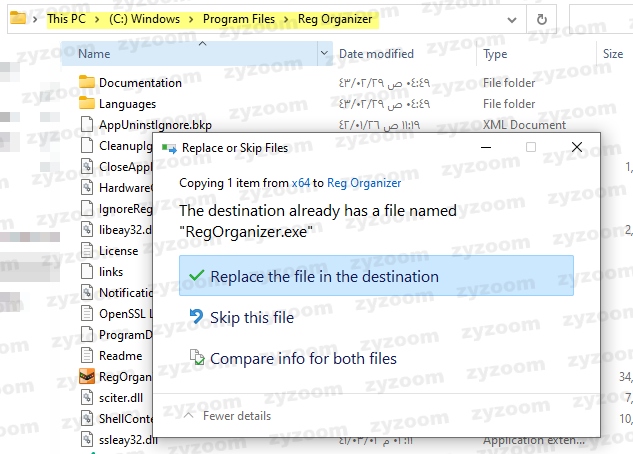Expand chevron after Program Files breadcrumb
The image size is (633, 454).
point(286,19)
